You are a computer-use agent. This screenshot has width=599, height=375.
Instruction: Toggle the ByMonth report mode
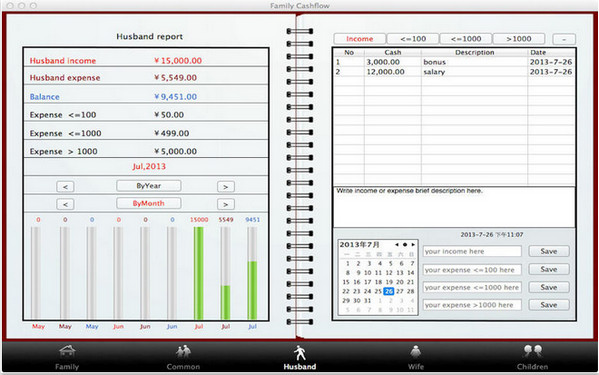pos(149,204)
